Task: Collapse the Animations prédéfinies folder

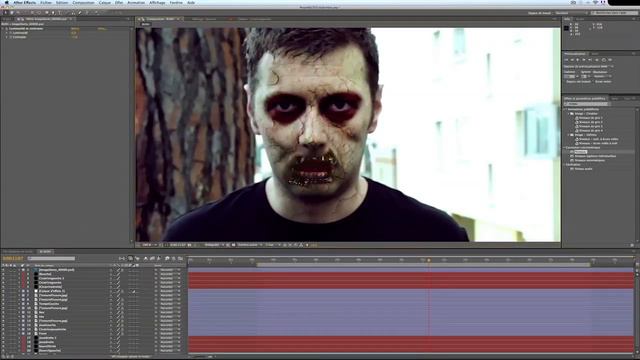Action: (x=566, y=109)
